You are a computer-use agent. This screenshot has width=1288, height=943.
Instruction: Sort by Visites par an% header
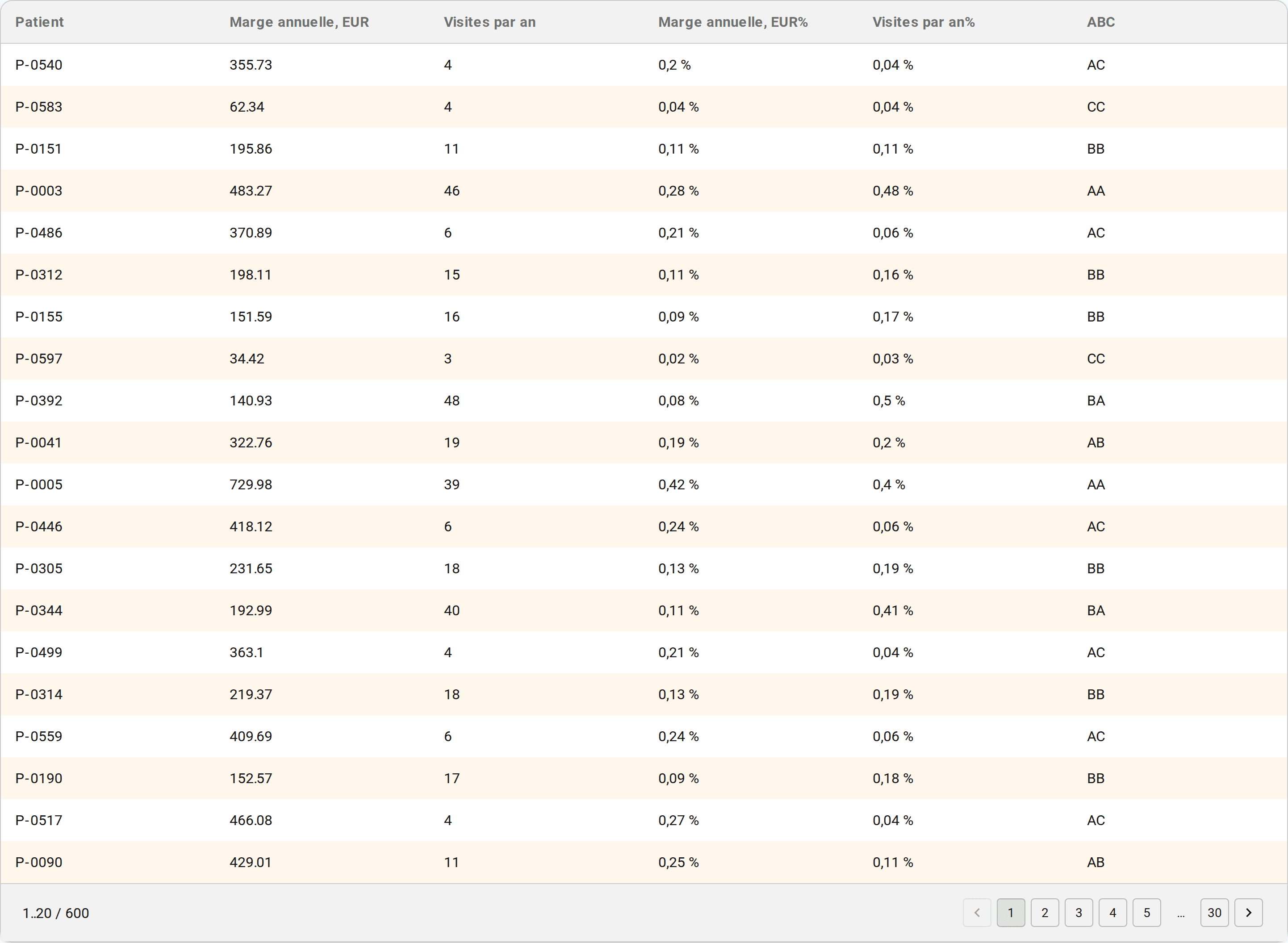tap(923, 22)
